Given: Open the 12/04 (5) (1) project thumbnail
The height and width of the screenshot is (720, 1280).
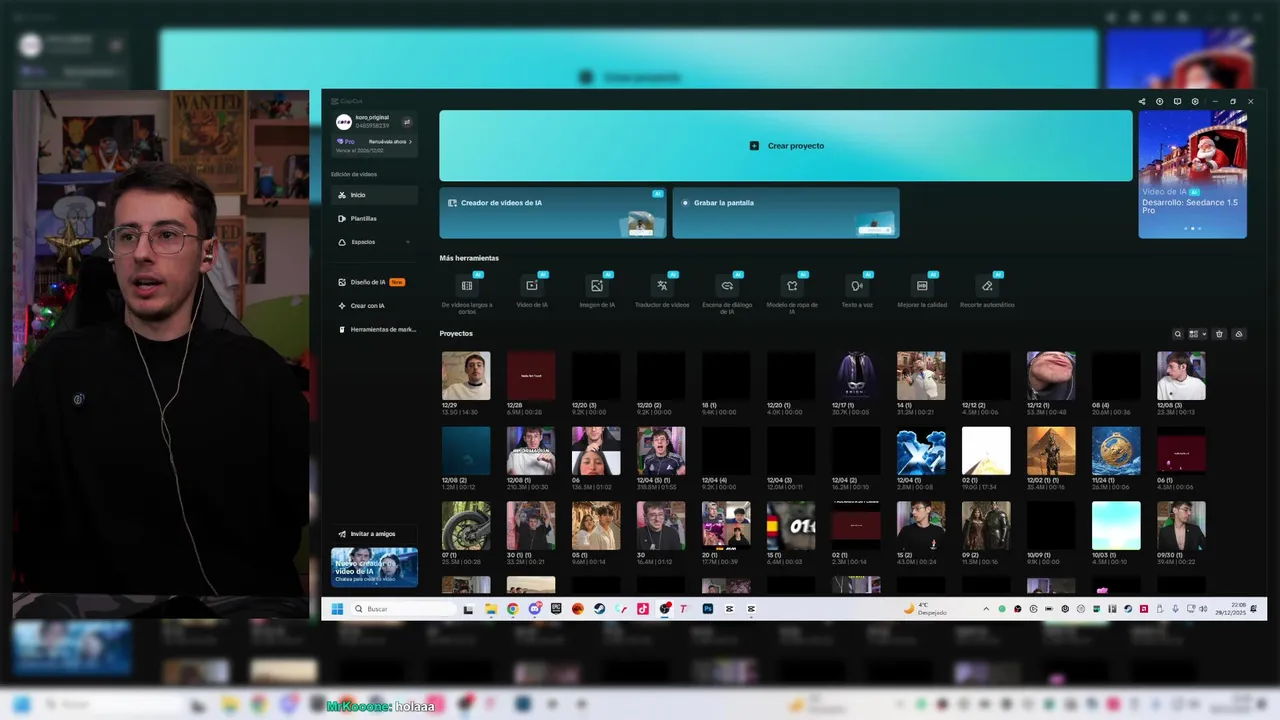Looking at the screenshot, I should pyautogui.click(x=661, y=451).
